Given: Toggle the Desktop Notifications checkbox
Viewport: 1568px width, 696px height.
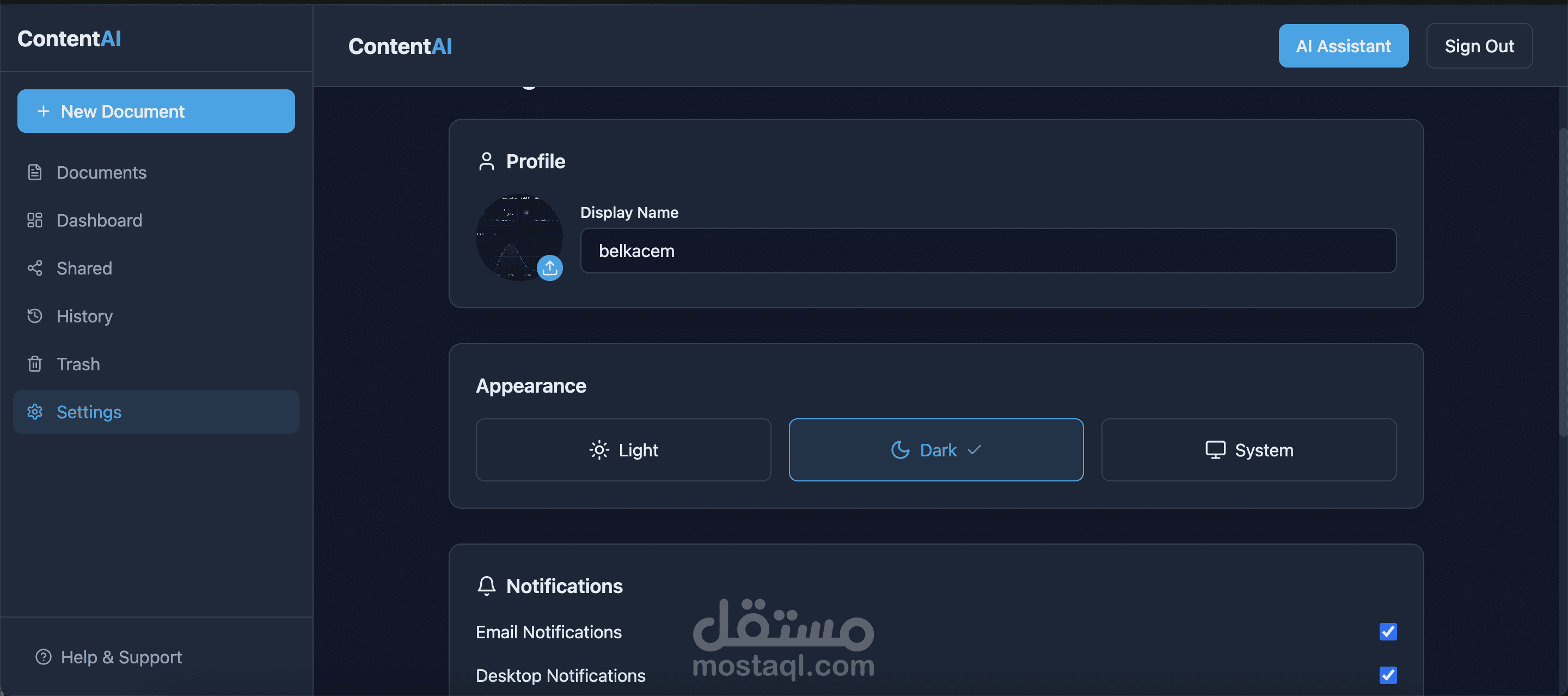Looking at the screenshot, I should (x=1388, y=675).
